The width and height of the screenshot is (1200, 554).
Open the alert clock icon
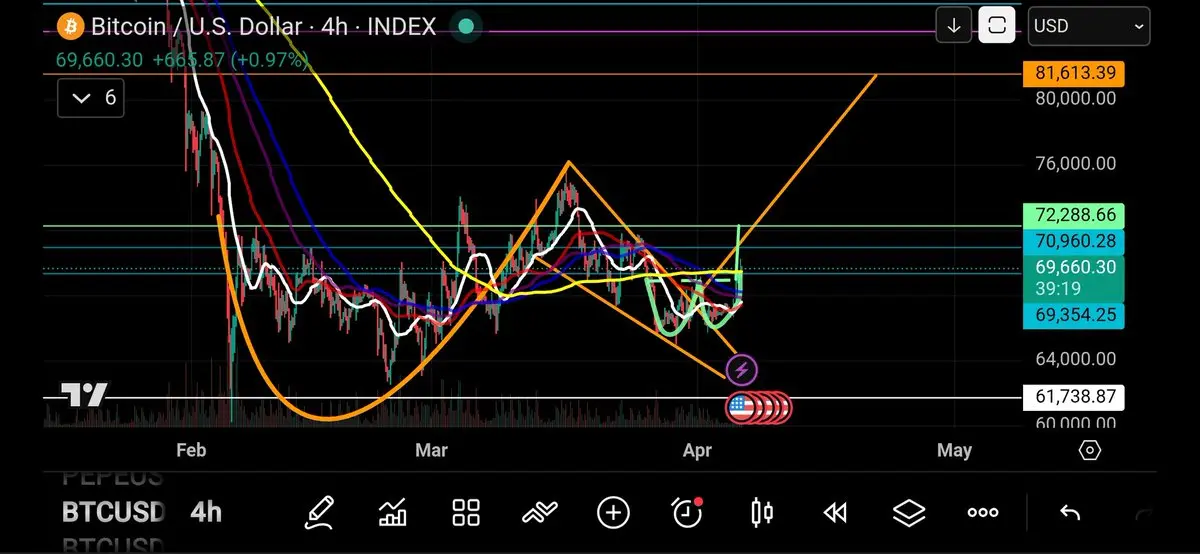[687, 512]
